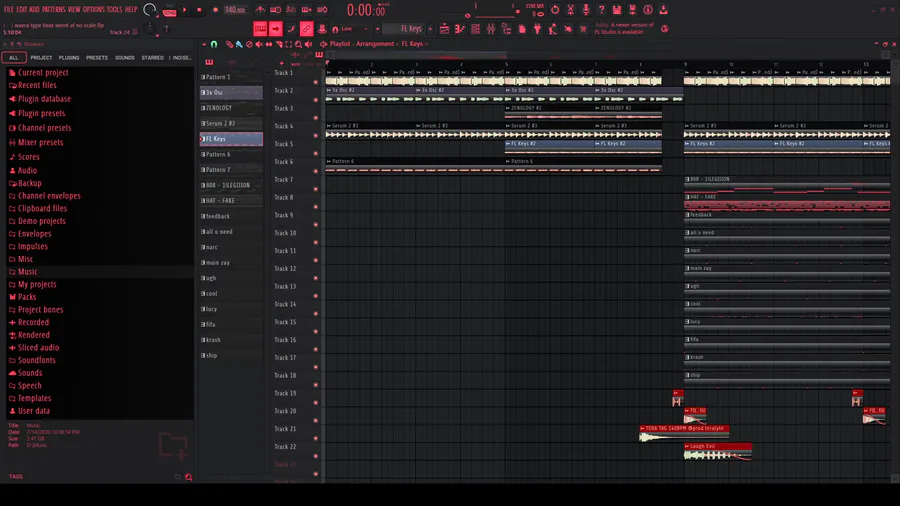The width and height of the screenshot is (900, 506).
Task: Toggle the 3-2-1 countdown icon
Action: pyautogui.click(x=291, y=10)
